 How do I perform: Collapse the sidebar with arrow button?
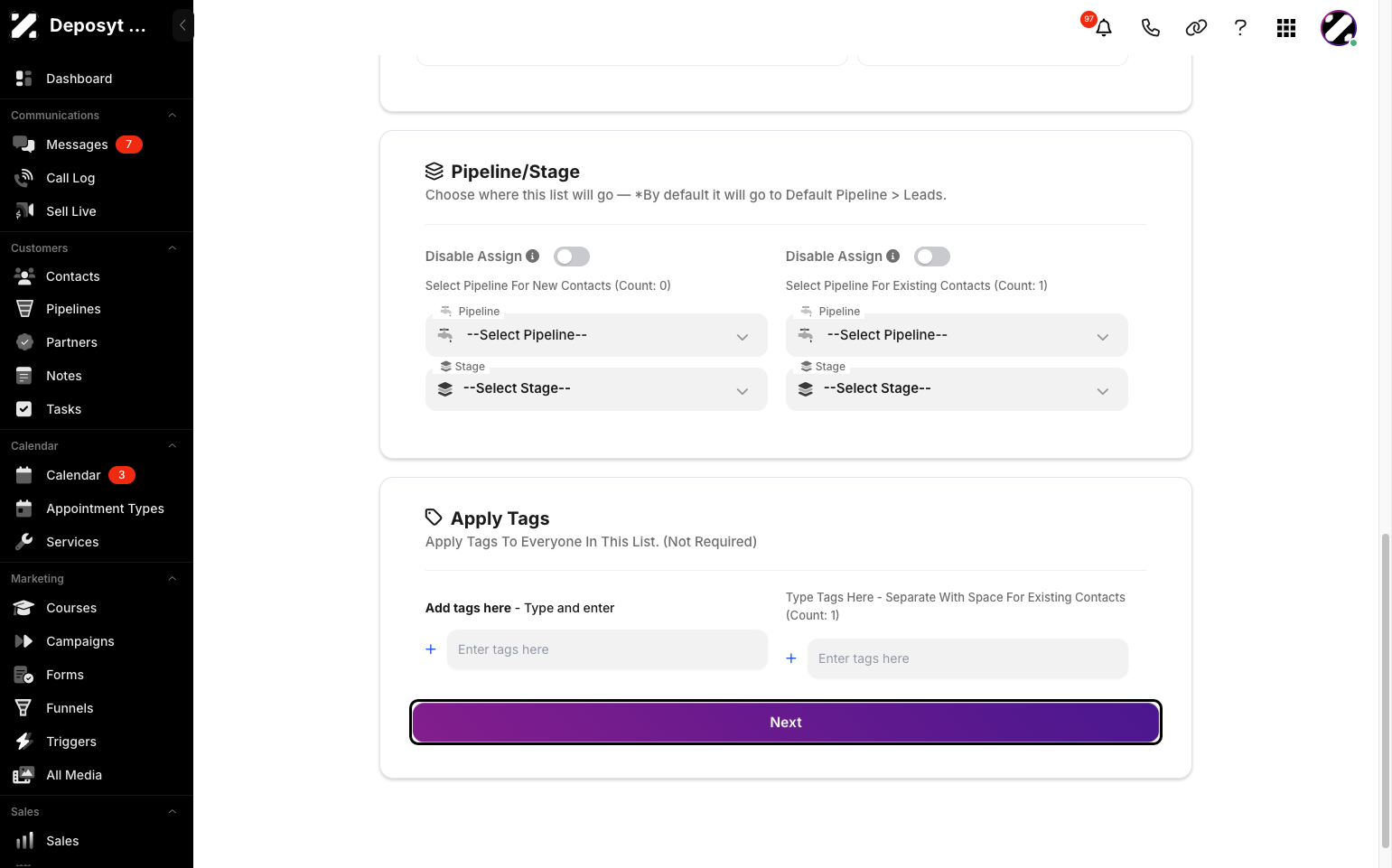point(182,25)
